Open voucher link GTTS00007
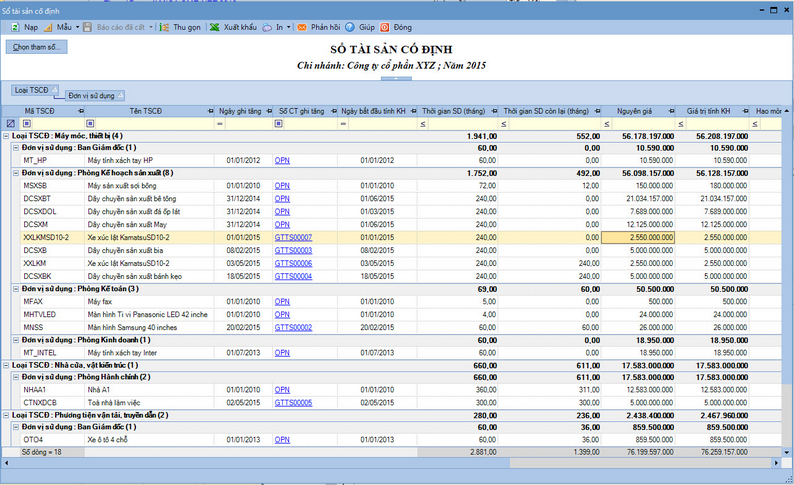The width and height of the screenshot is (794, 485). point(293,237)
